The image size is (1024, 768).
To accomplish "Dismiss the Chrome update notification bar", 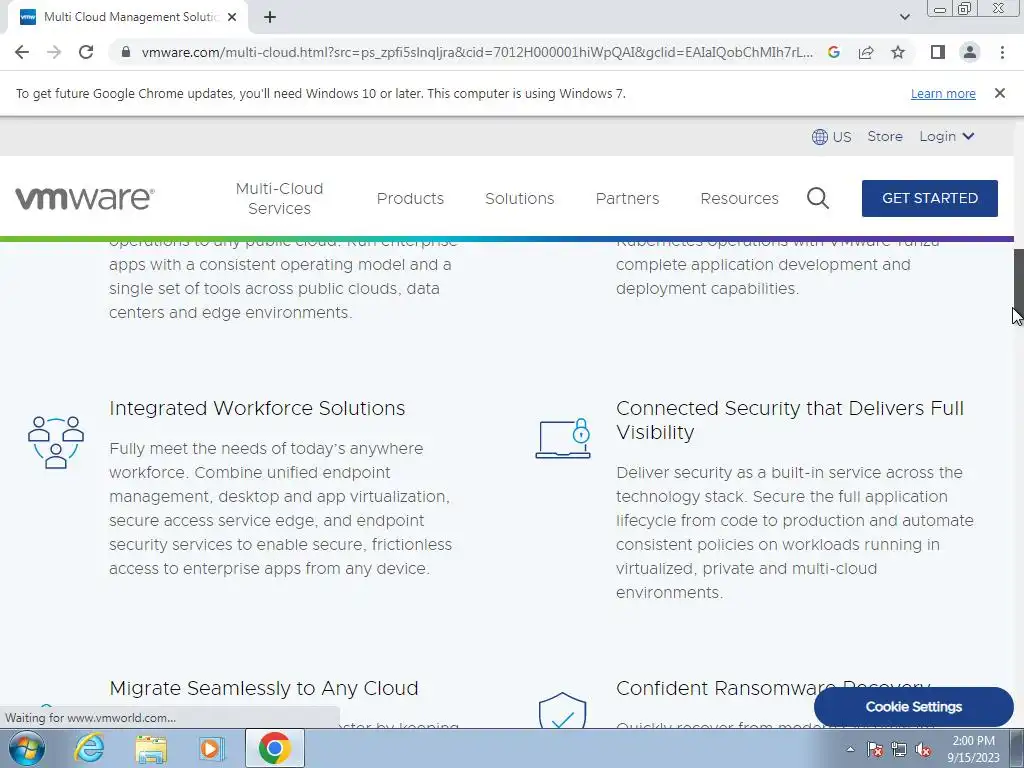I will [x=999, y=93].
